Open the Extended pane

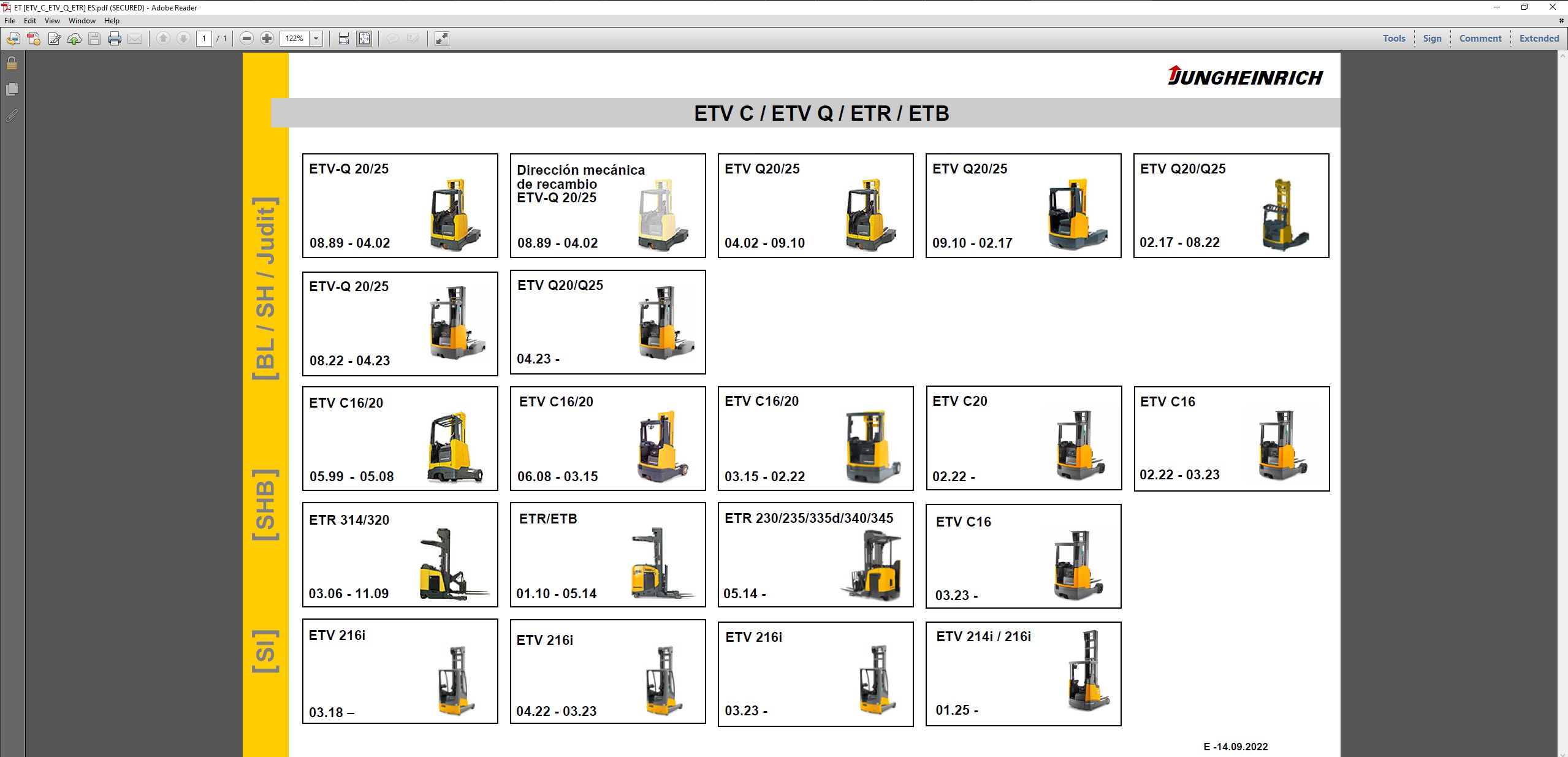tap(1539, 39)
